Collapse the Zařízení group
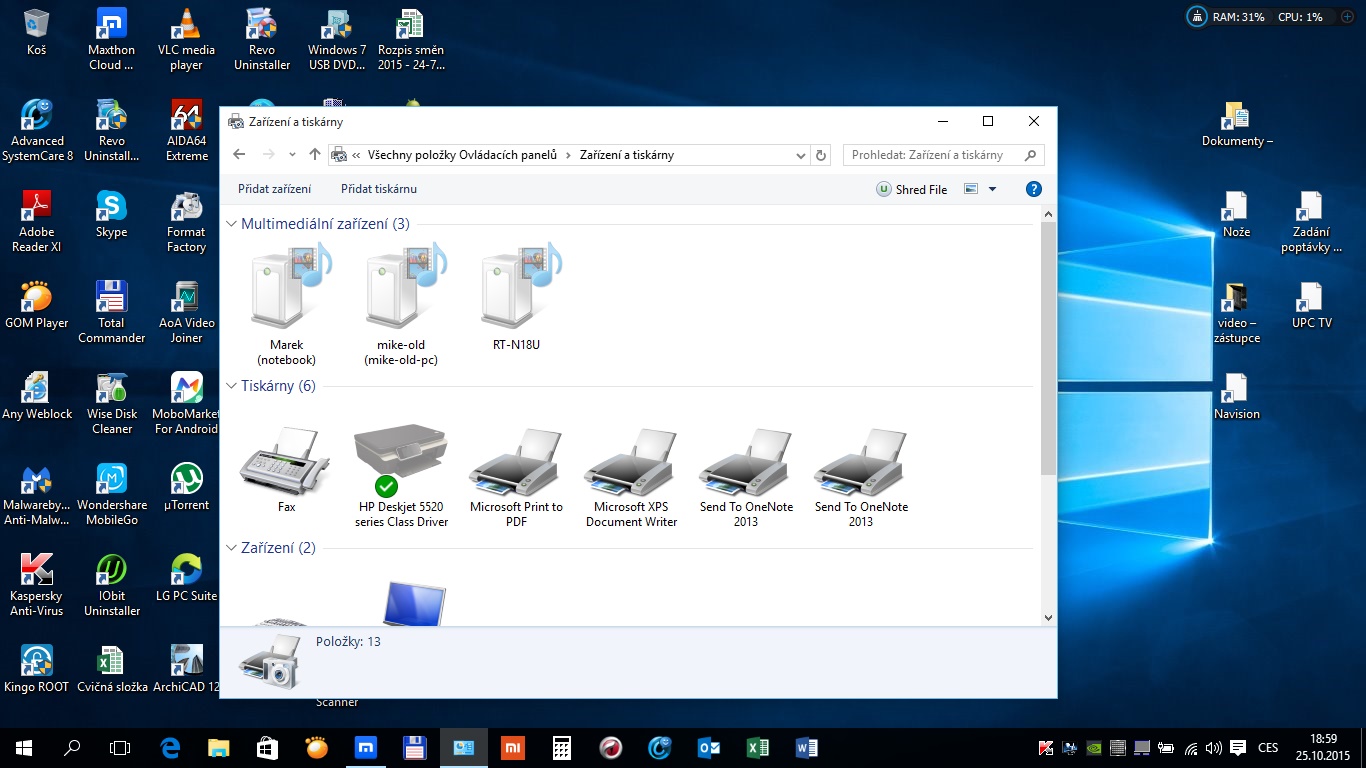 tap(232, 548)
